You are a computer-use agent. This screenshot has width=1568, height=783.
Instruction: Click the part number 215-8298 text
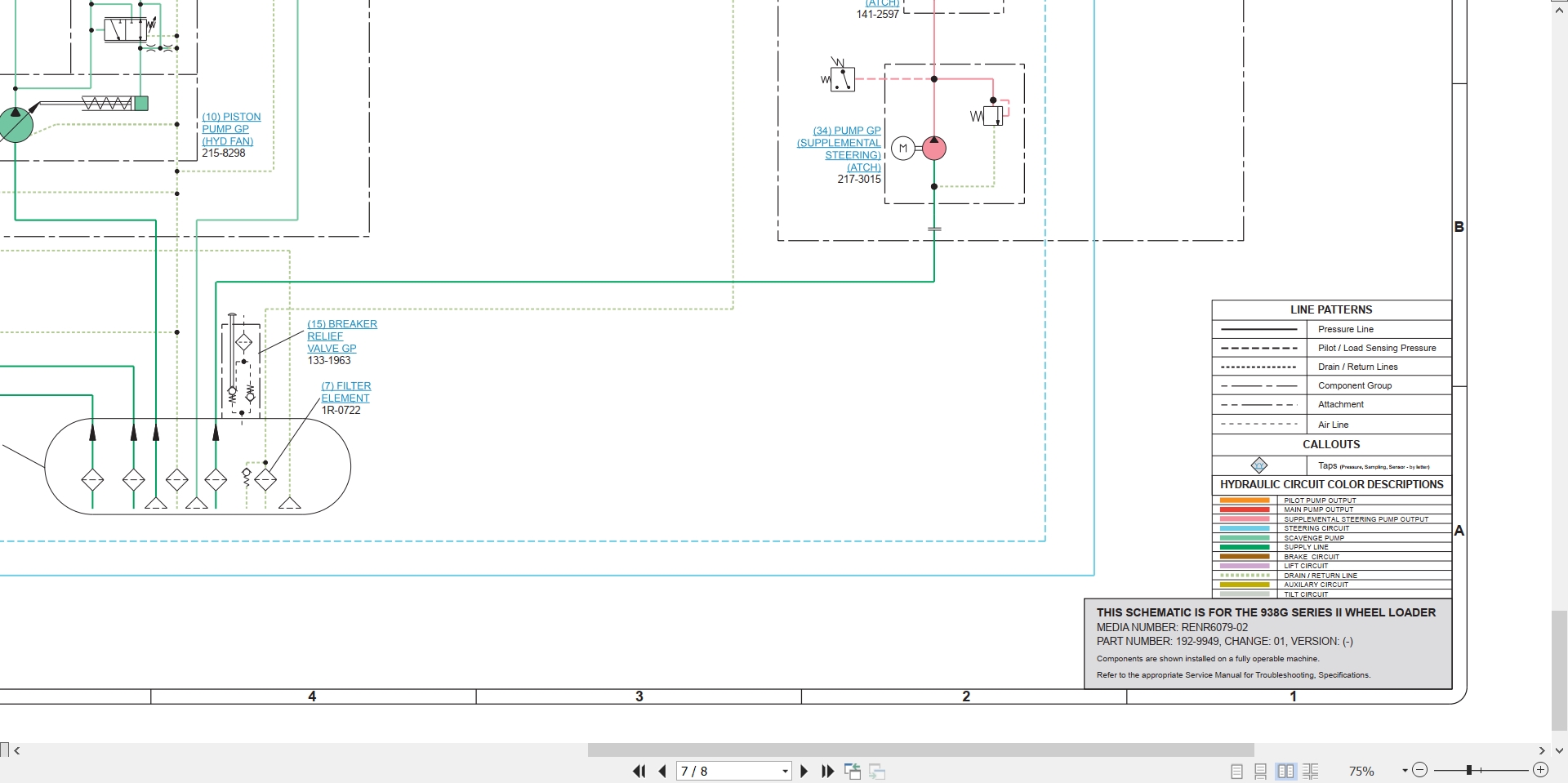[223, 153]
